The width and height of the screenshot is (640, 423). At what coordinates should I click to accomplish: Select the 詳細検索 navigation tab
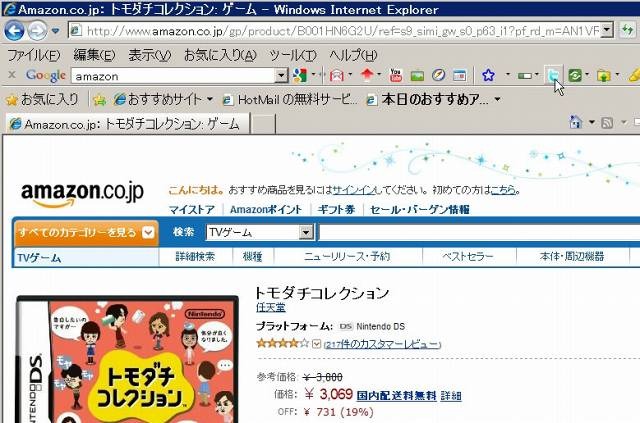click(195, 256)
